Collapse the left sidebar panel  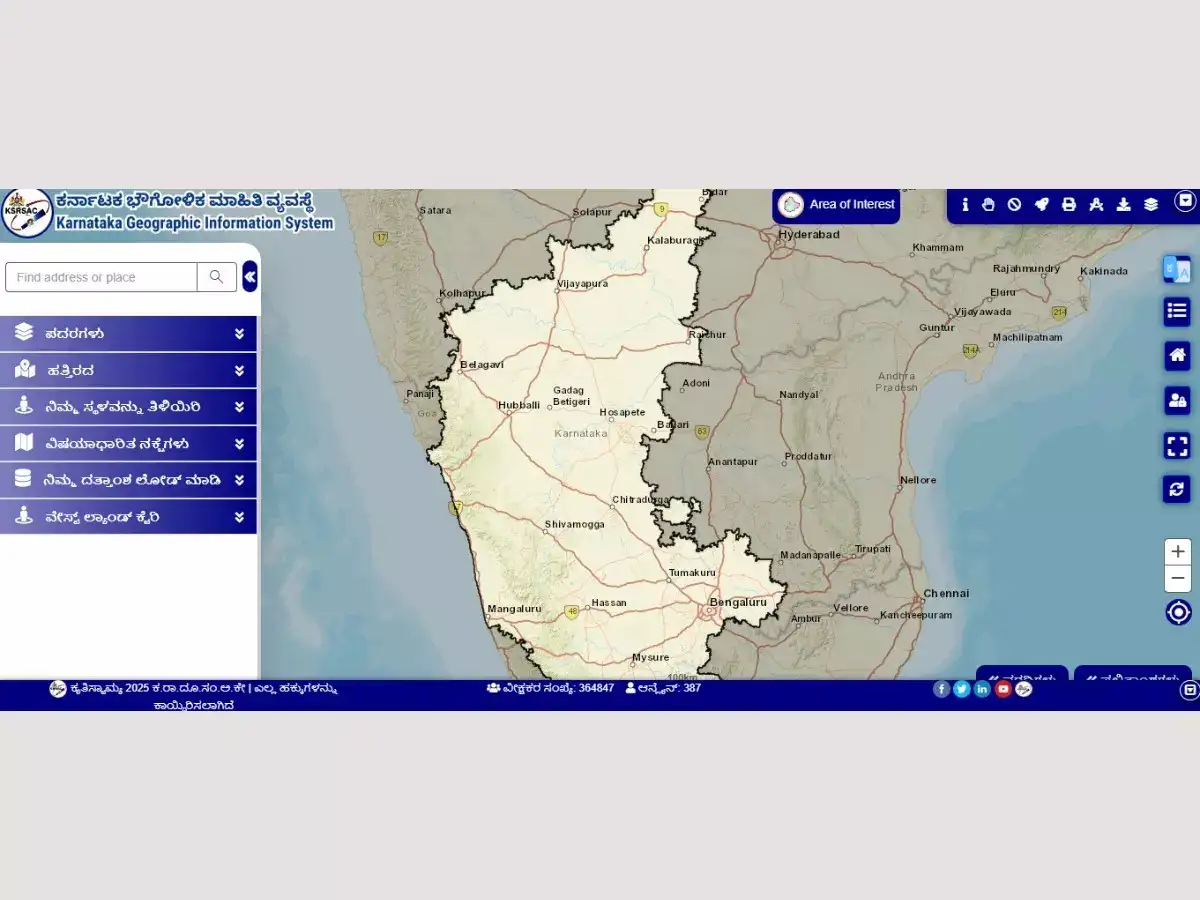[x=250, y=277]
